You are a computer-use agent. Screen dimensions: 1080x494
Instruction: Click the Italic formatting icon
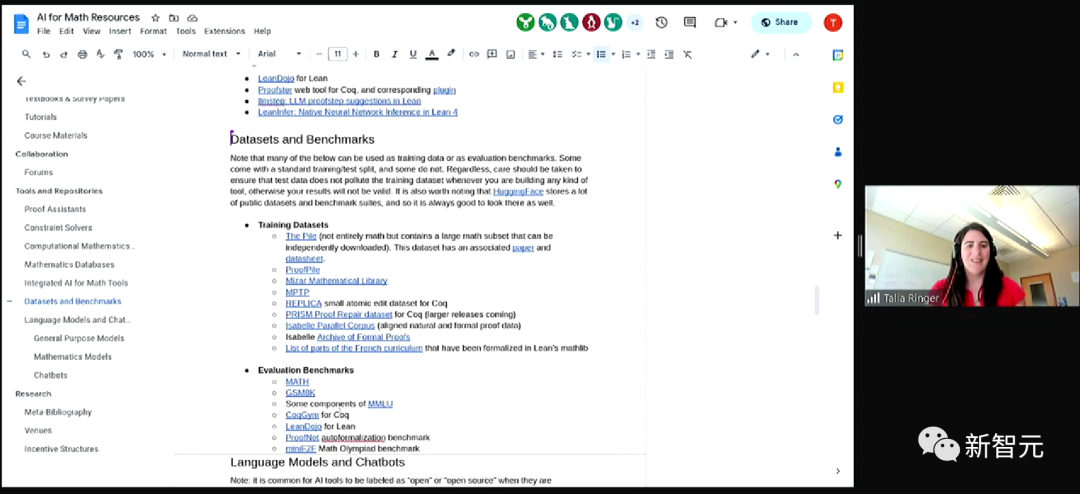point(395,54)
